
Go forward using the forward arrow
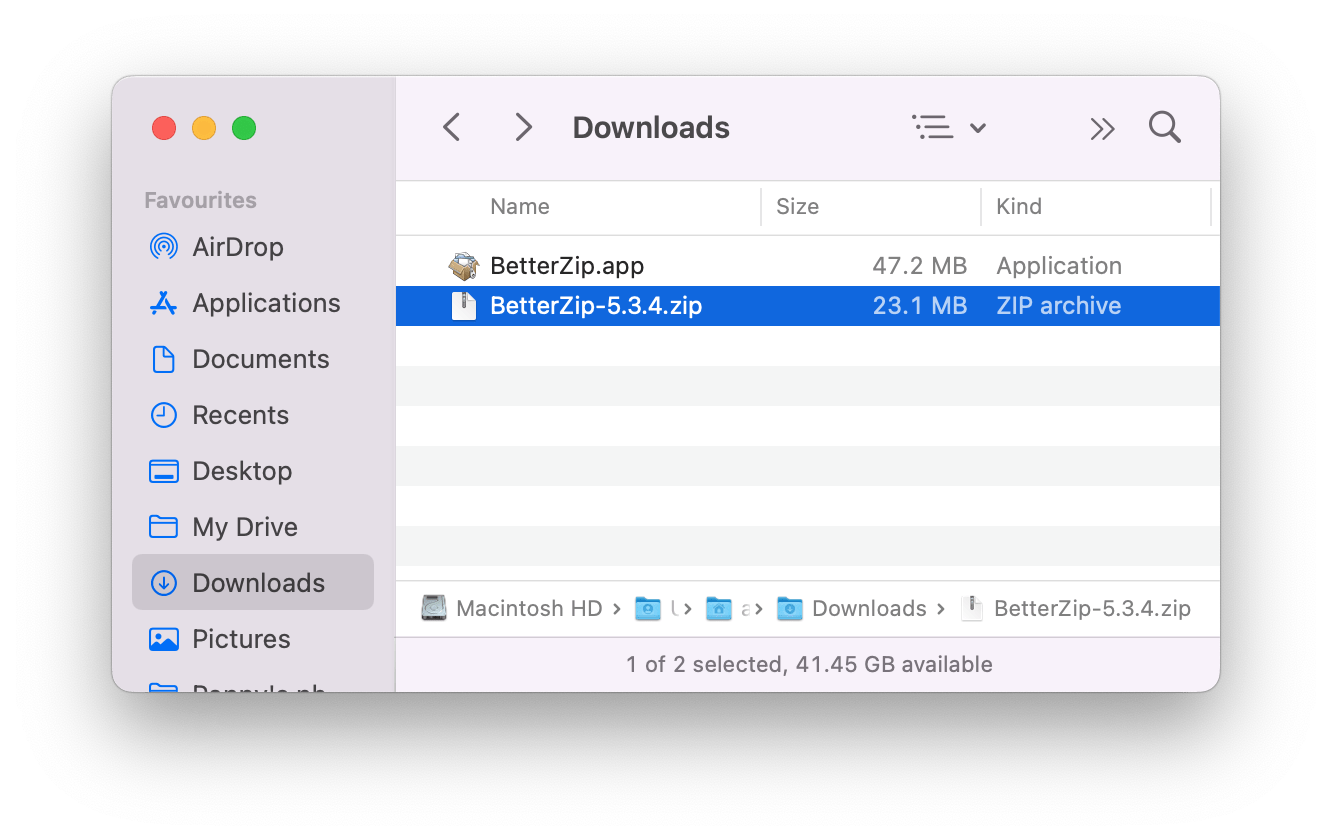coord(523,127)
